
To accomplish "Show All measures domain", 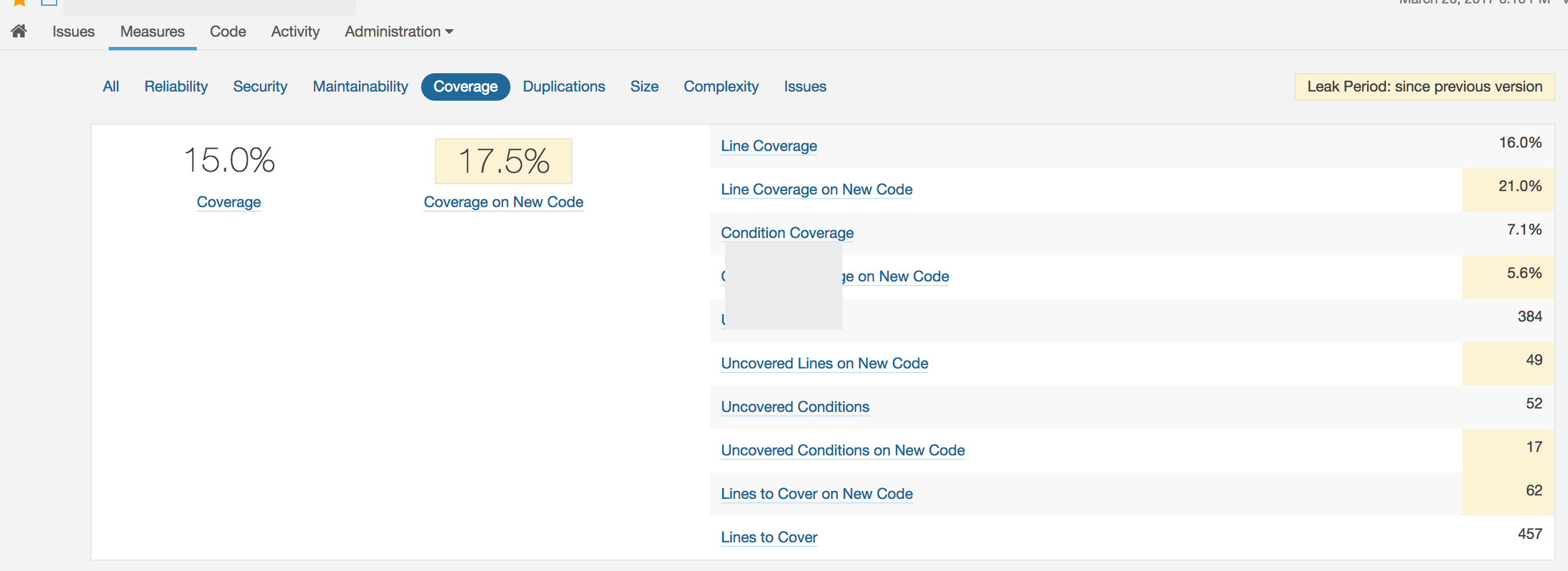I will tap(111, 86).
